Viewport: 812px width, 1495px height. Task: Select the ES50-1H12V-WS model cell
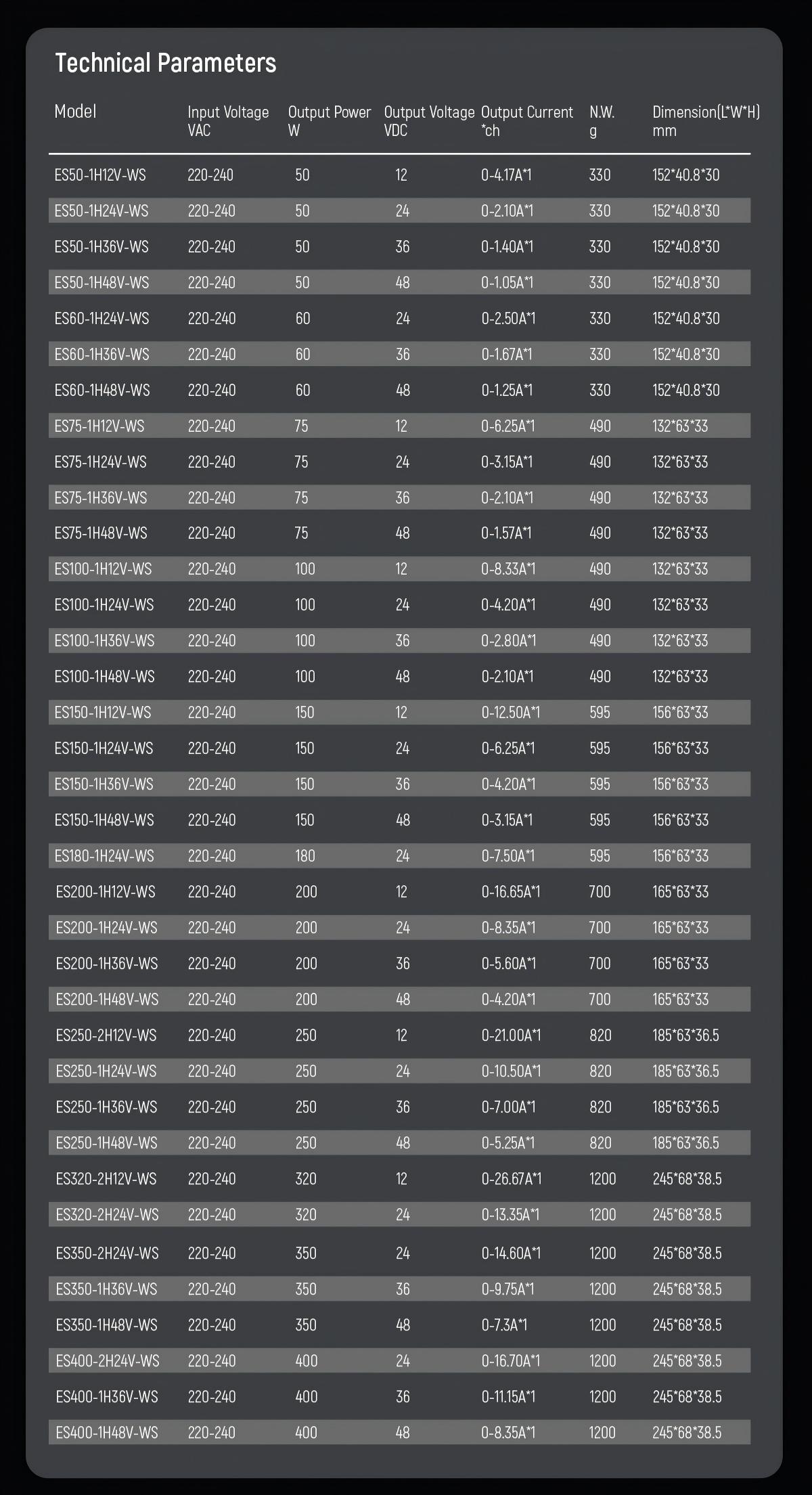point(100,175)
